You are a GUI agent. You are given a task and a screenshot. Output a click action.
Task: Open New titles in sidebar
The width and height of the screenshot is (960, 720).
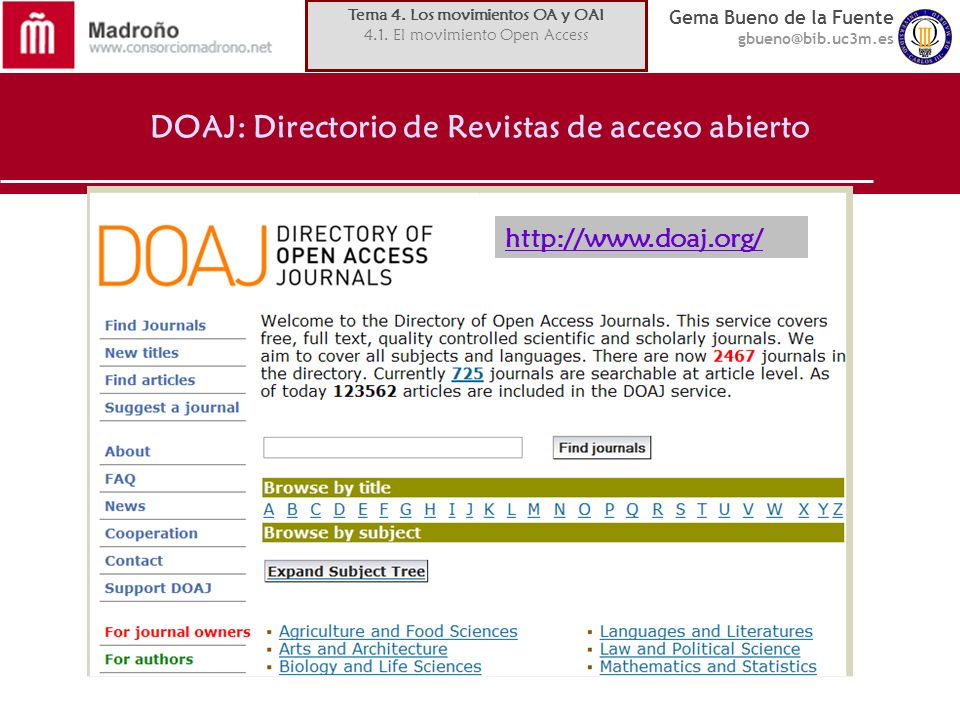point(141,353)
